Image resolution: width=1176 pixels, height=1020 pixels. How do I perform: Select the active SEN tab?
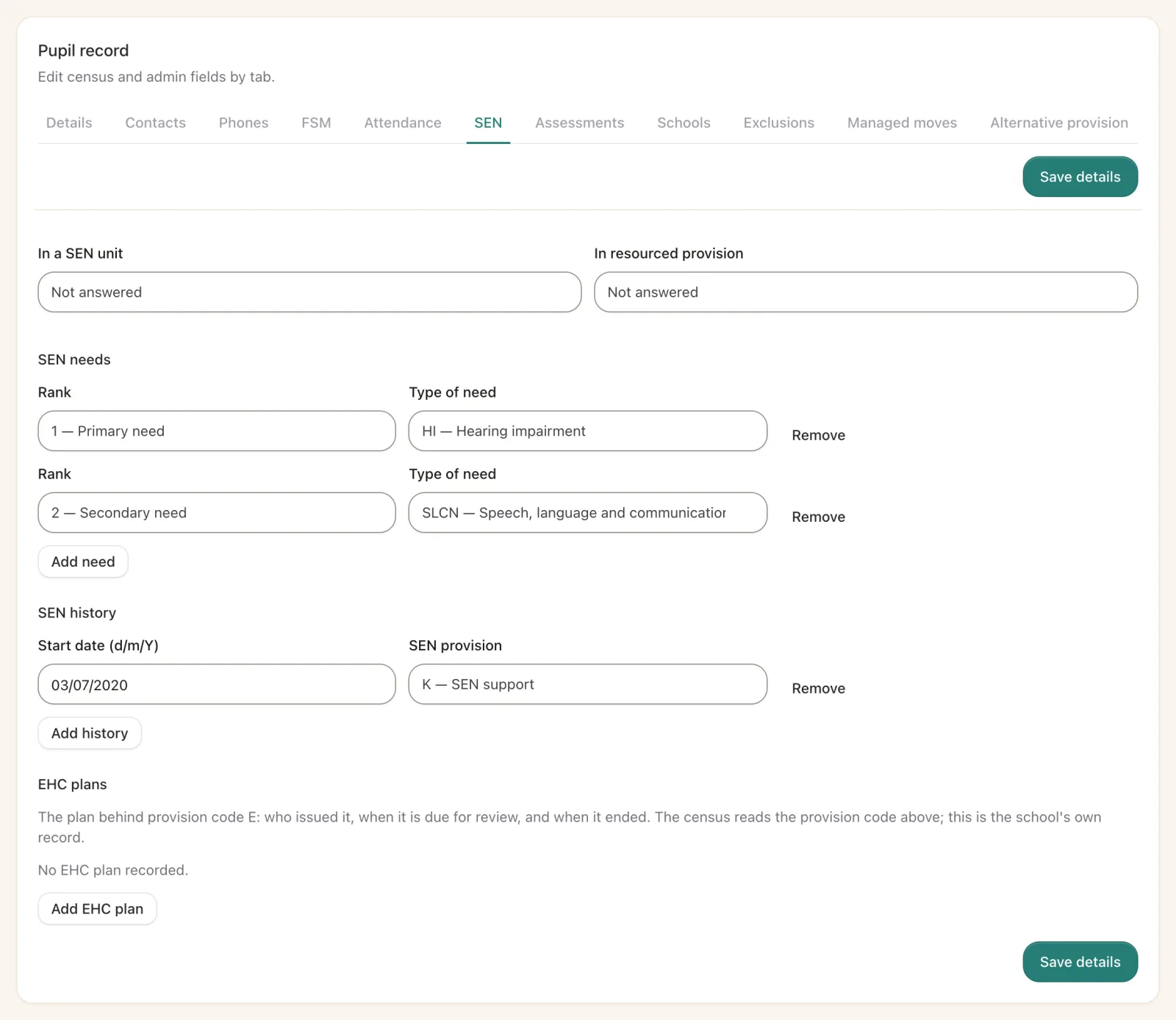tap(488, 123)
